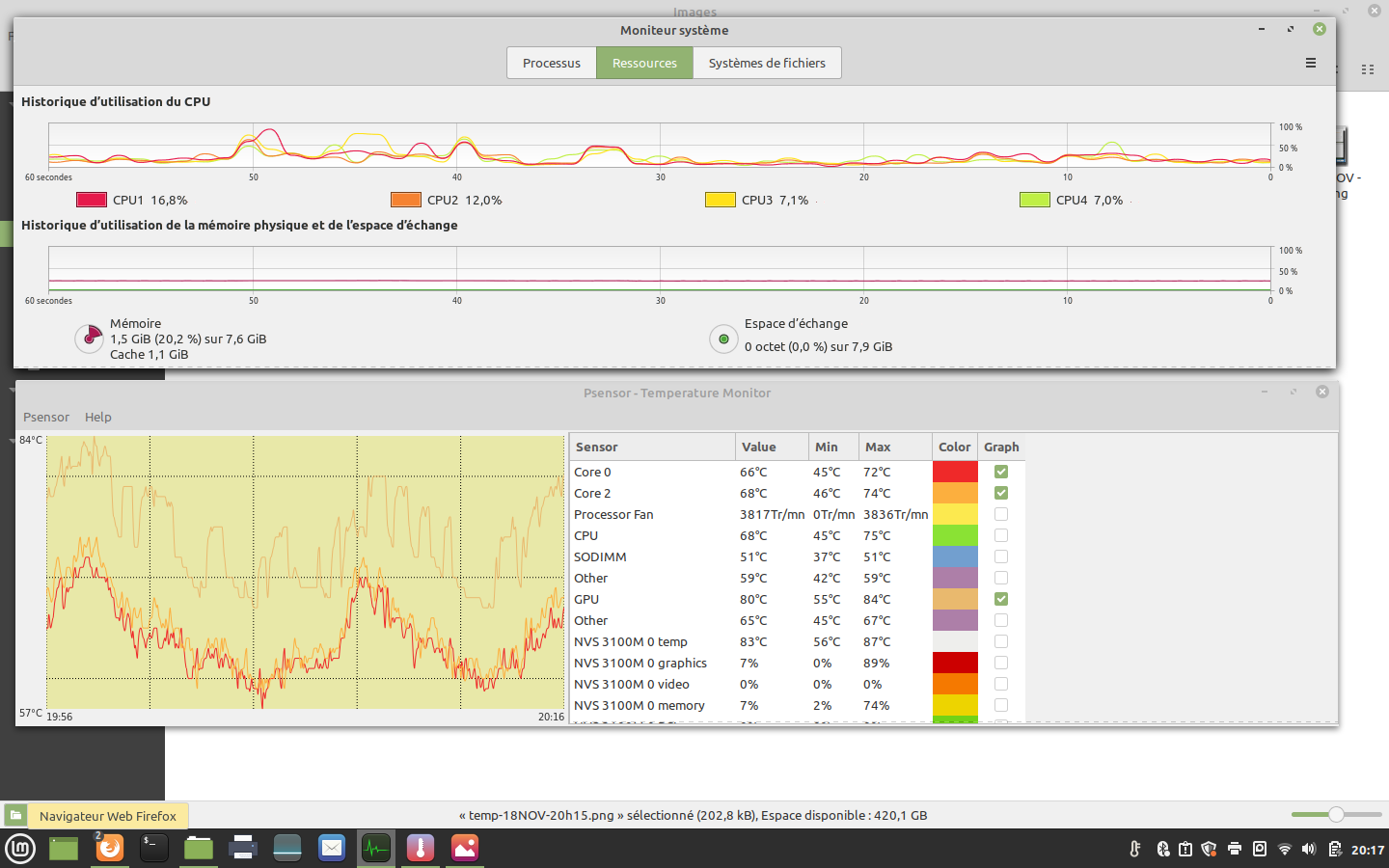Click the file manager zoom slider
The height and width of the screenshot is (868, 1389).
(x=1336, y=815)
